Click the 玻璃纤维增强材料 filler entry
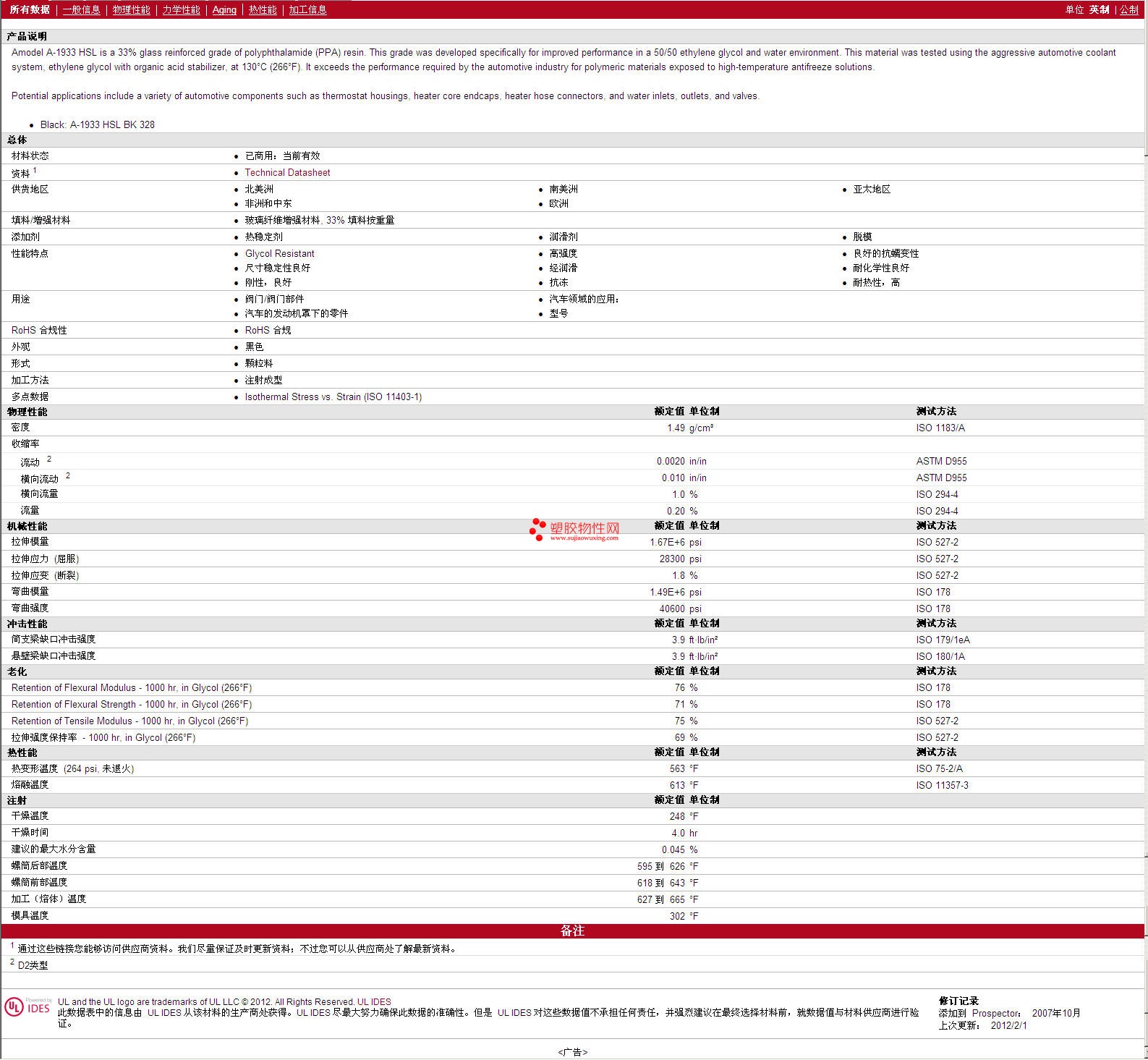The width and height of the screenshot is (1148, 1060). tap(320, 220)
